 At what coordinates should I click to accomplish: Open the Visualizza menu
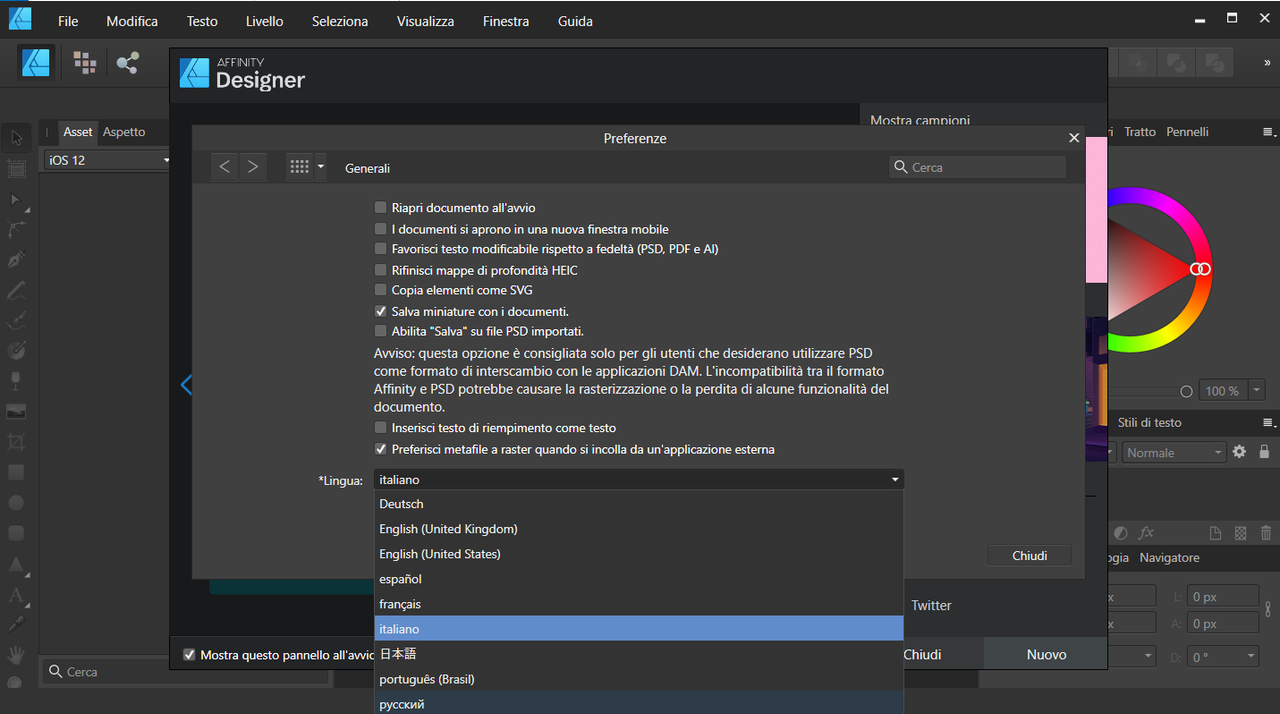tap(425, 21)
